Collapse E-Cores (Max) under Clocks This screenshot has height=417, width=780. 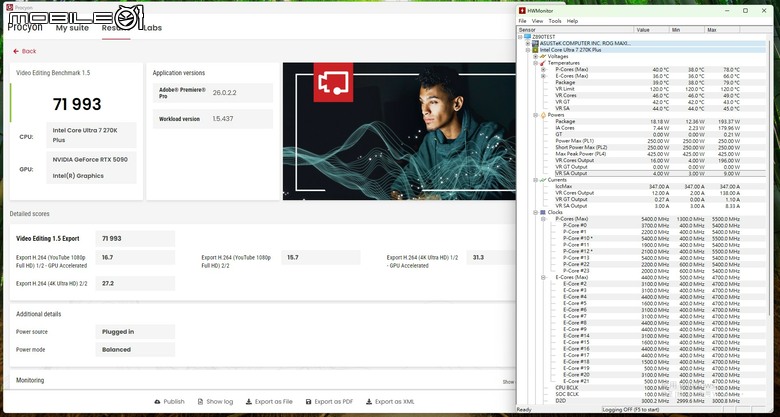click(x=543, y=277)
